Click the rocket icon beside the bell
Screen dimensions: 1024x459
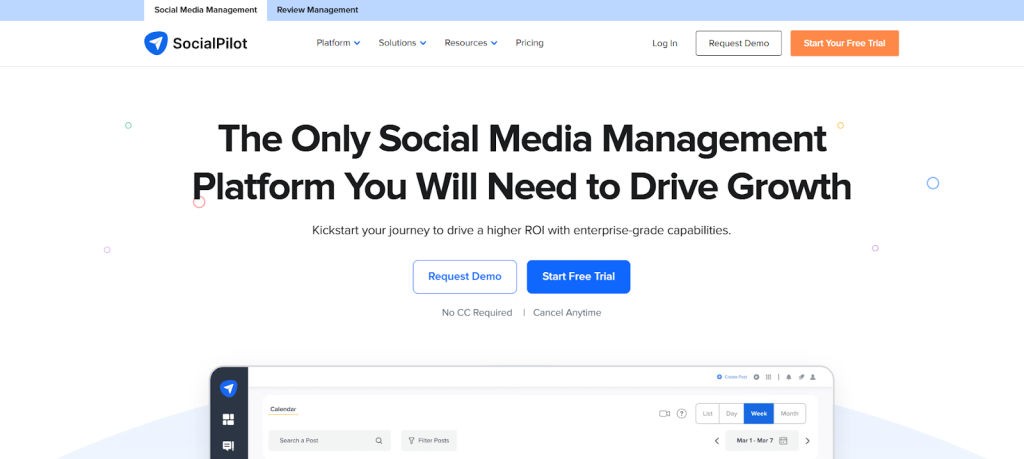pyautogui.click(x=801, y=377)
